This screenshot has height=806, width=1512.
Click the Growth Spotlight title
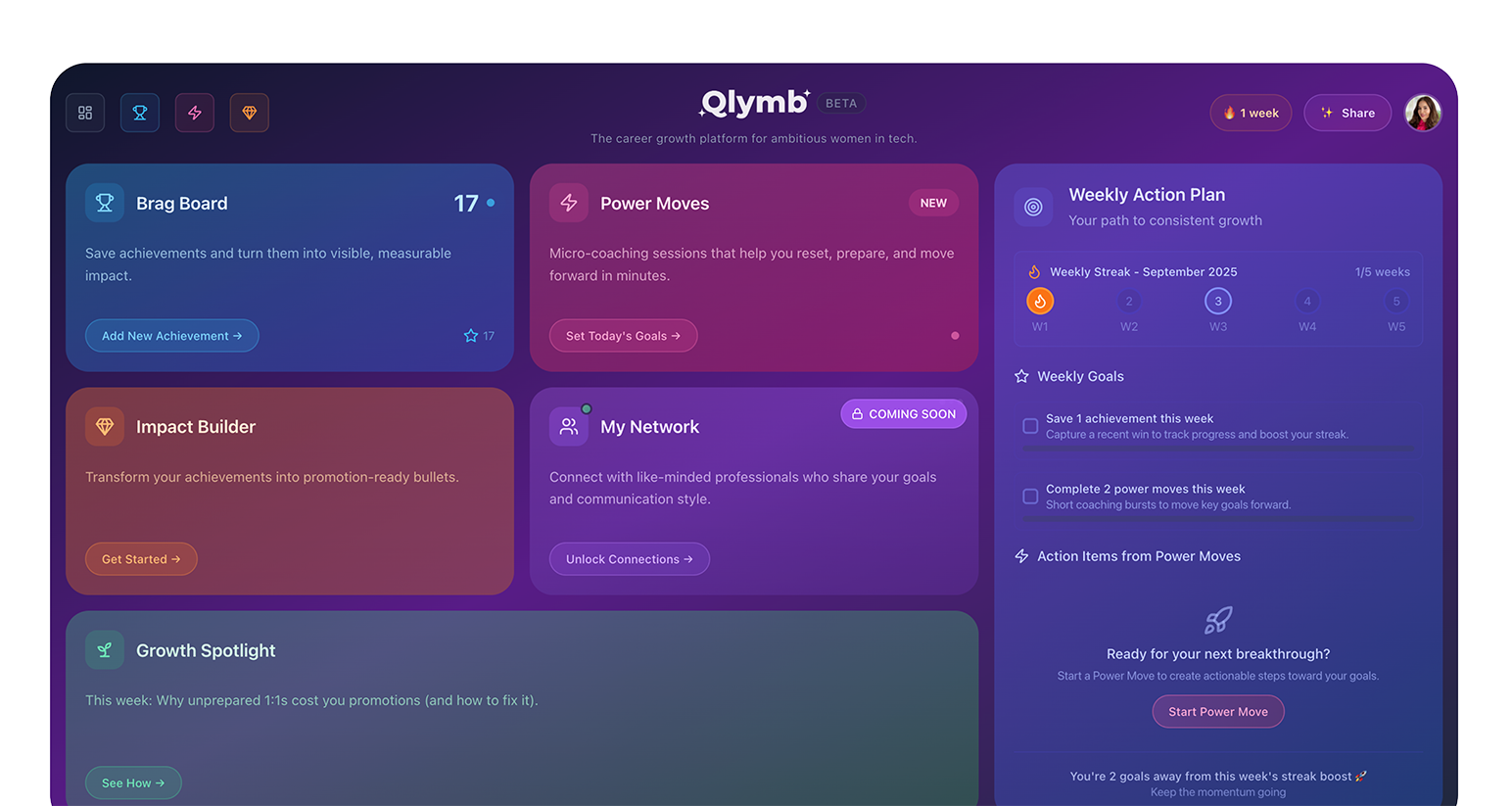coord(206,650)
